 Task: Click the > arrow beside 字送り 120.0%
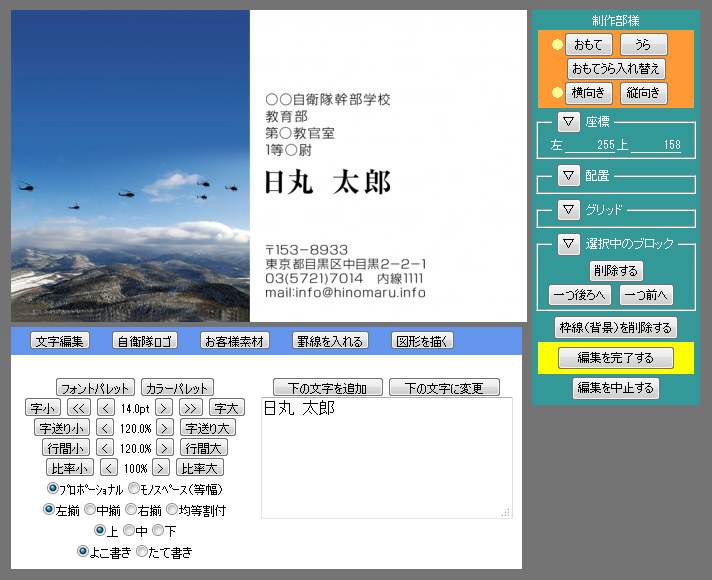(x=164, y=427)
